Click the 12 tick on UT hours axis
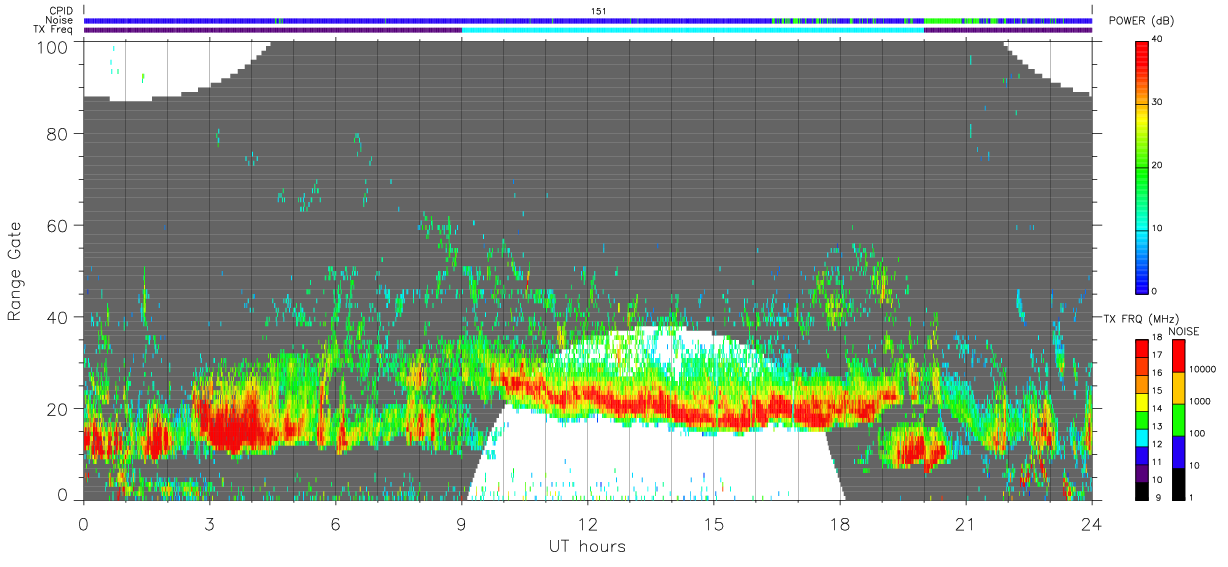 (x=588, y=523)
